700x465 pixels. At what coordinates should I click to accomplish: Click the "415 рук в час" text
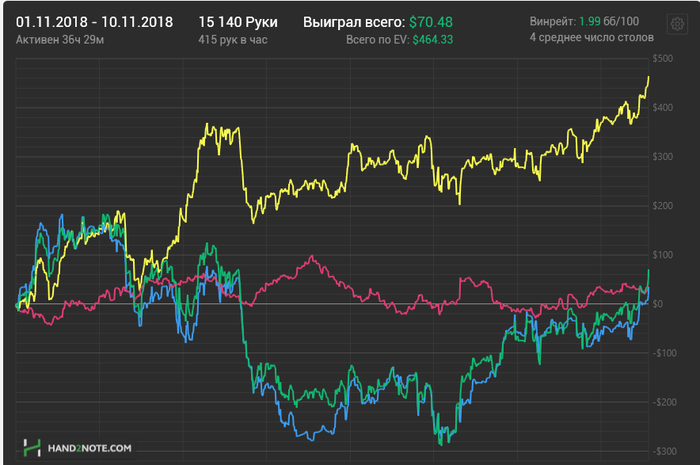tap(233, 40)
